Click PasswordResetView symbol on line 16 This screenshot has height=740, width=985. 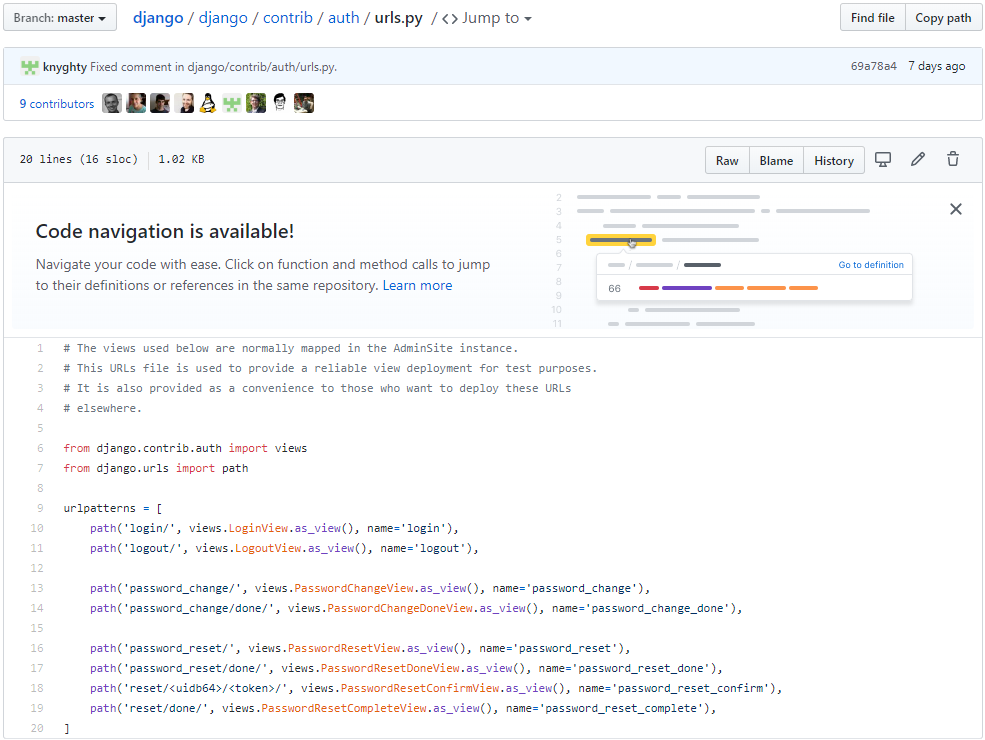tap(344, 648)
